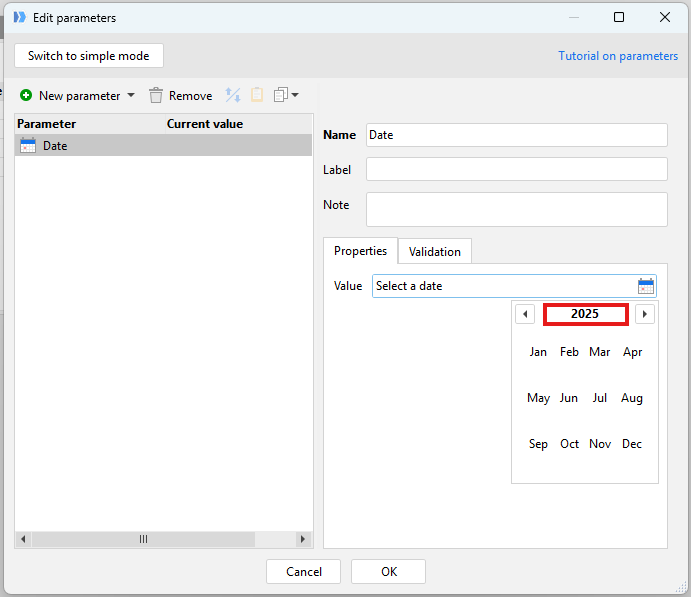Select Dec in month picker
Screen dimensions: 691x597
point(632,444)
